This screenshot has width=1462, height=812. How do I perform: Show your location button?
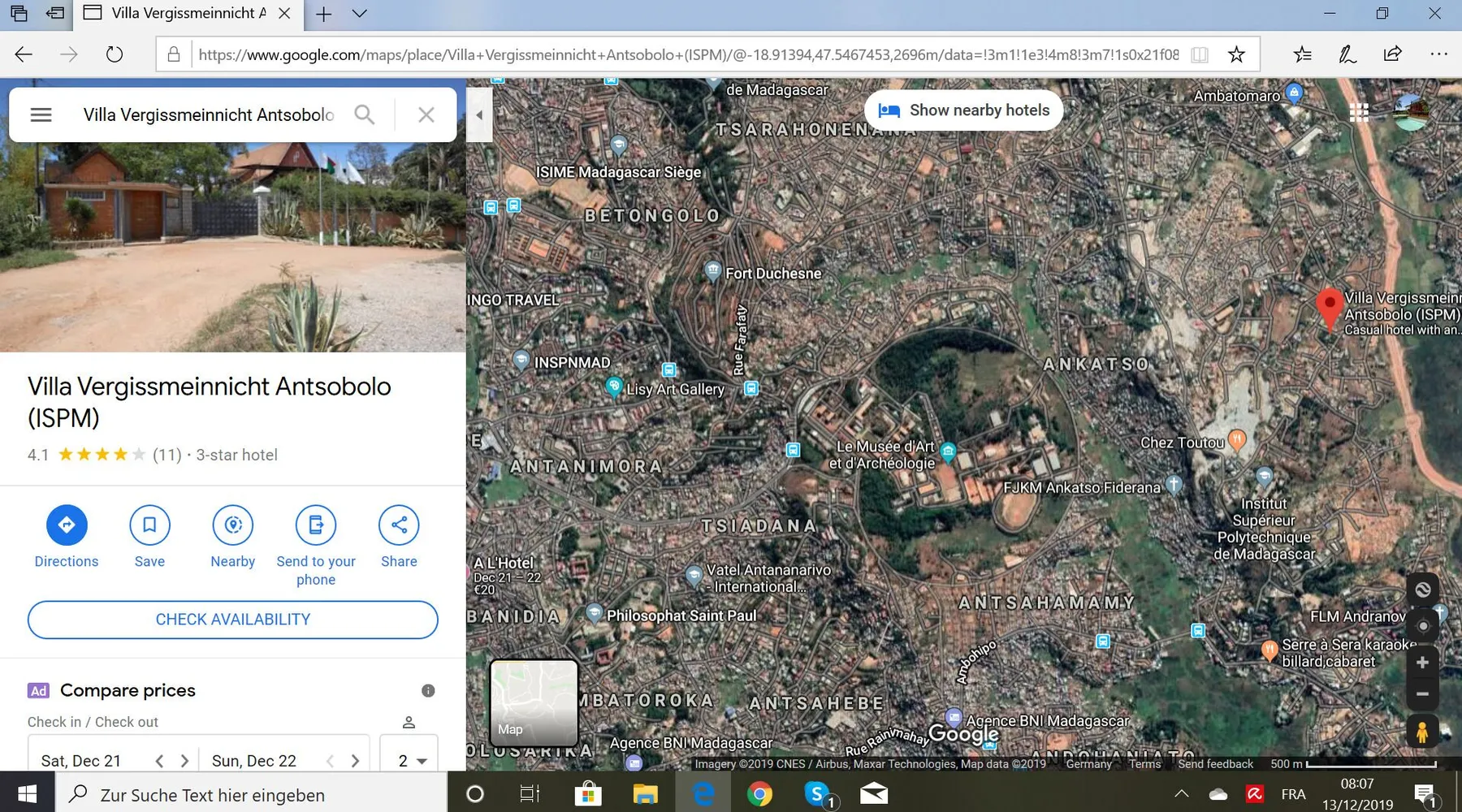pos(1422,626)
